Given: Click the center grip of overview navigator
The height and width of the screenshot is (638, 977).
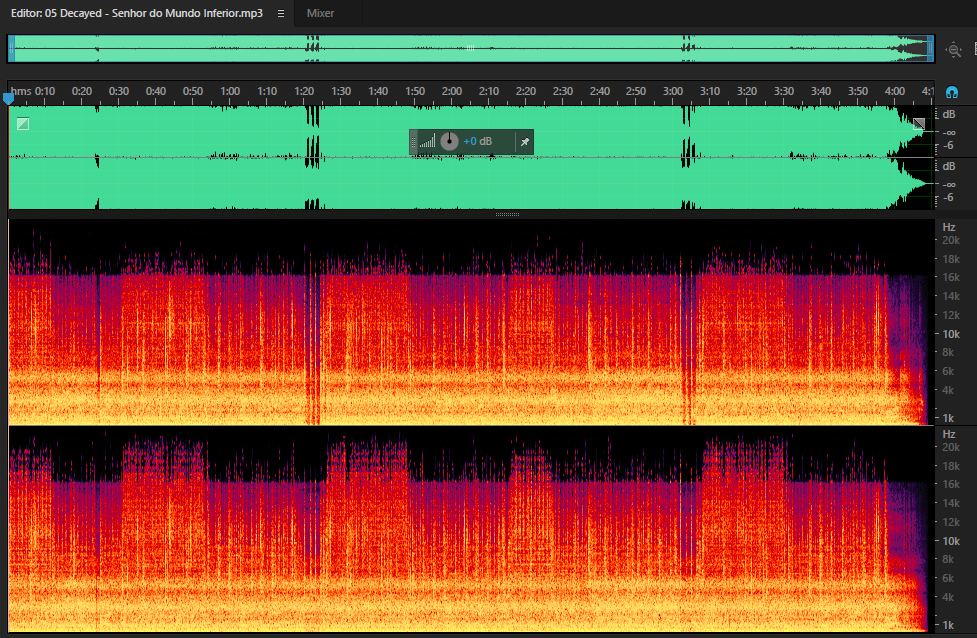Looking at the screenshot, I should click(470, 48).
